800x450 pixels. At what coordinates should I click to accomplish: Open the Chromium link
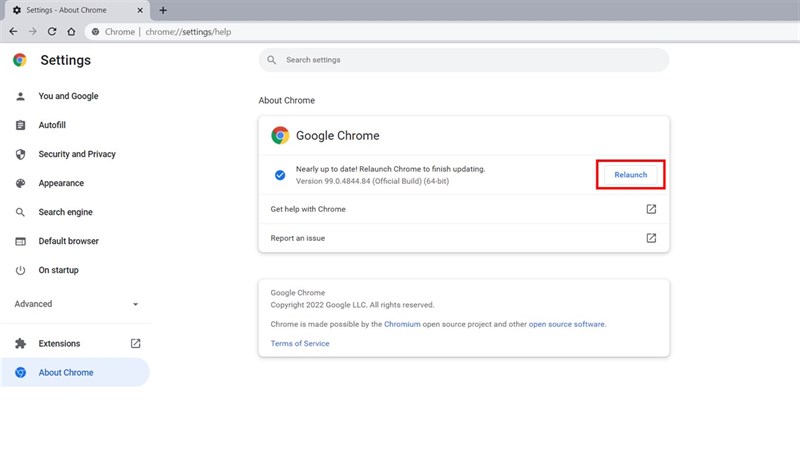[402, 324]
